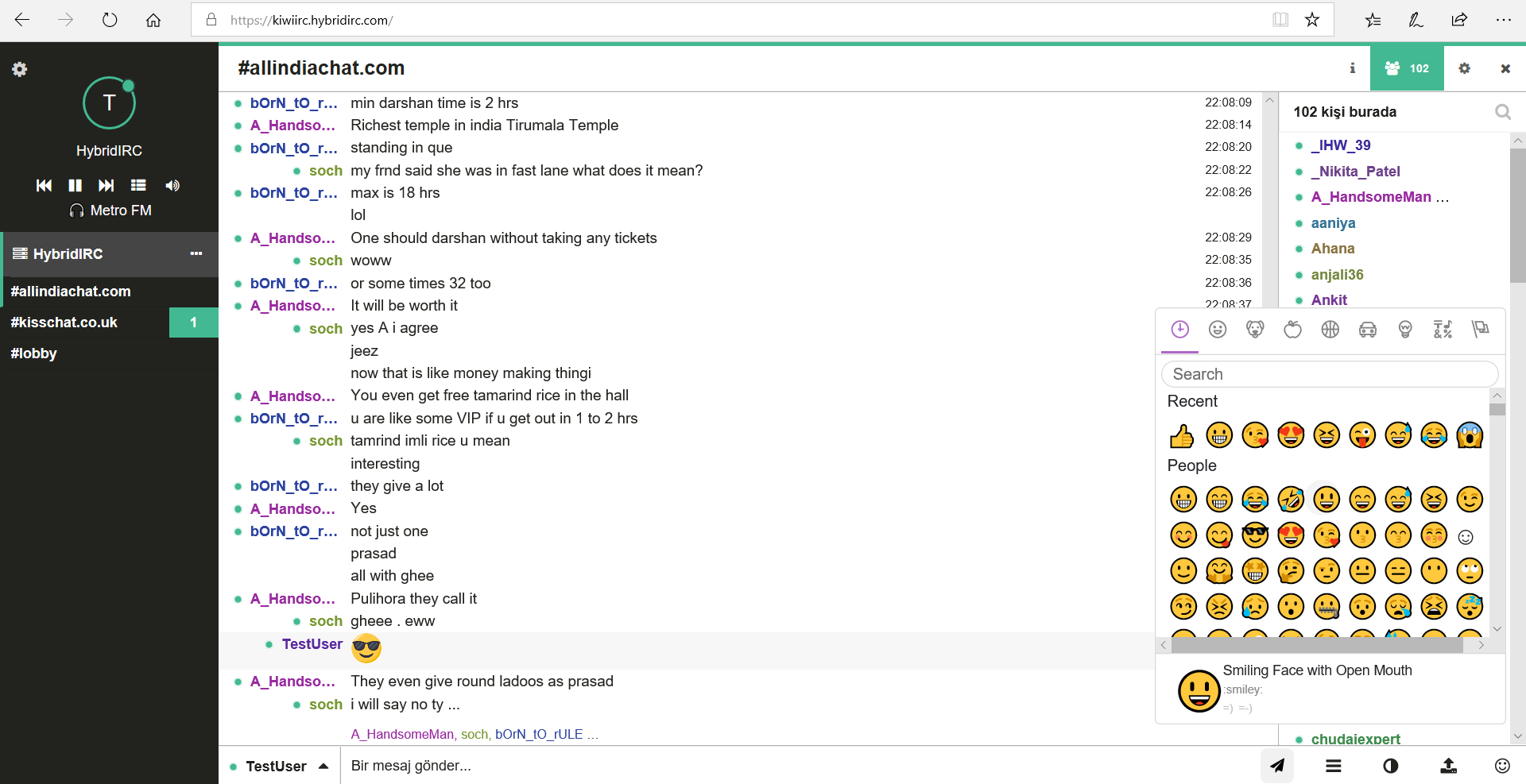Click the emoji search field
The width and height of the screenshot is (1526, 784).
(1330, 374)
